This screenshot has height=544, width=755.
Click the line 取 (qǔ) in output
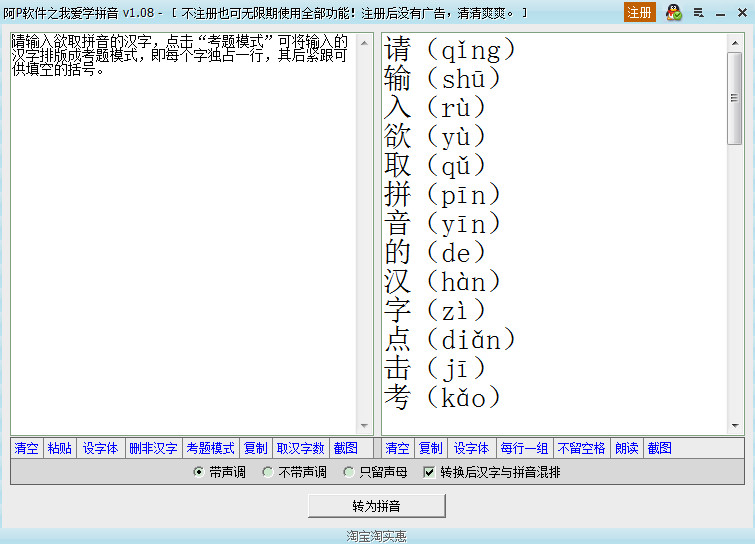pos(434,166)
